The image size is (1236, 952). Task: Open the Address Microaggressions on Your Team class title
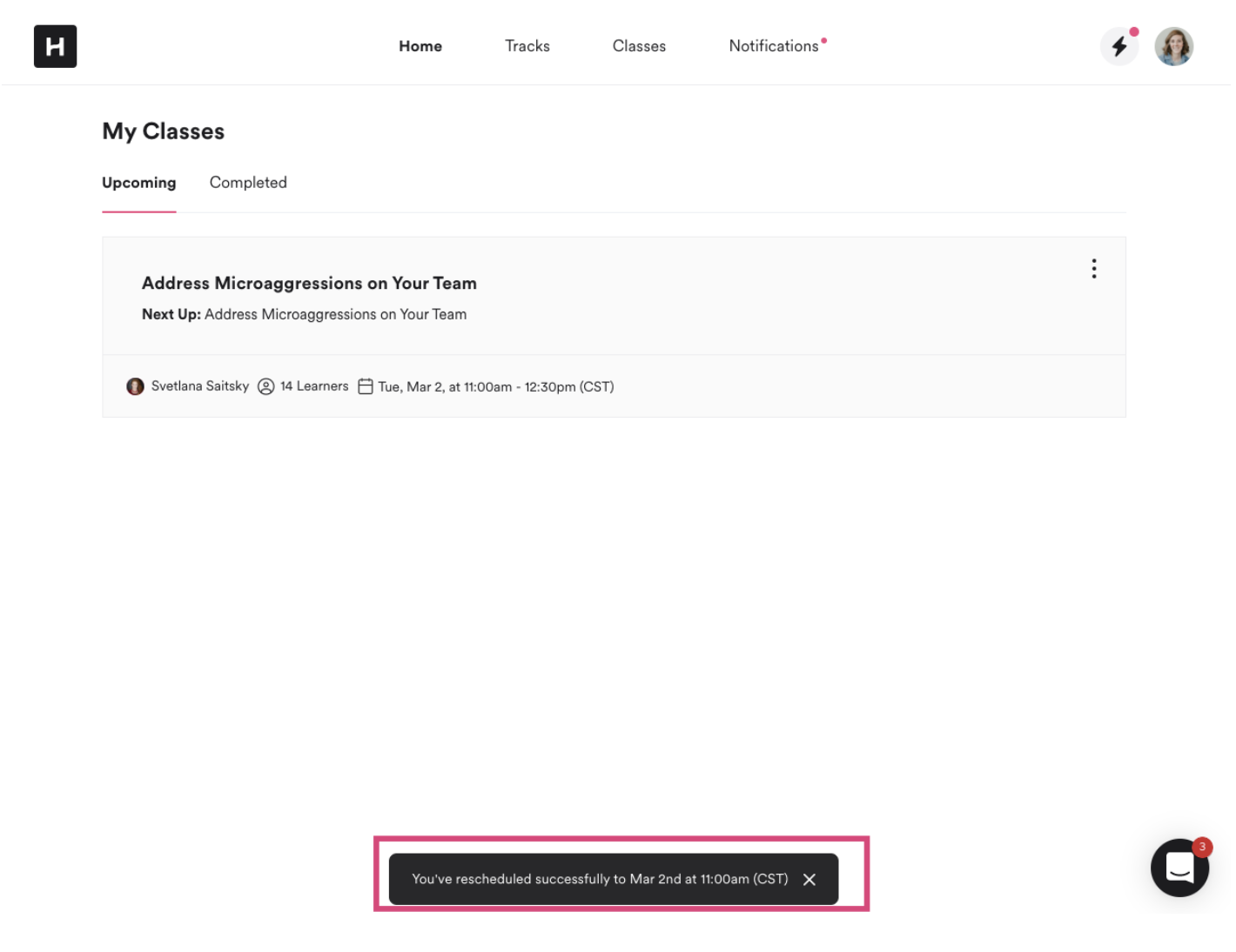click(309, 283)
